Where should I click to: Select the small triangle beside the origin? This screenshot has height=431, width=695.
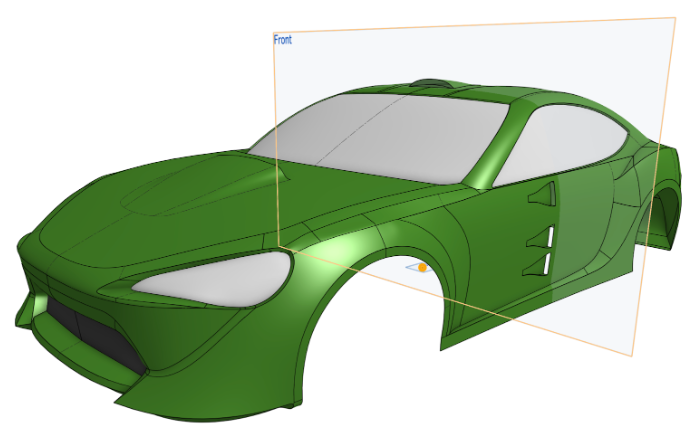click(411, 268)
